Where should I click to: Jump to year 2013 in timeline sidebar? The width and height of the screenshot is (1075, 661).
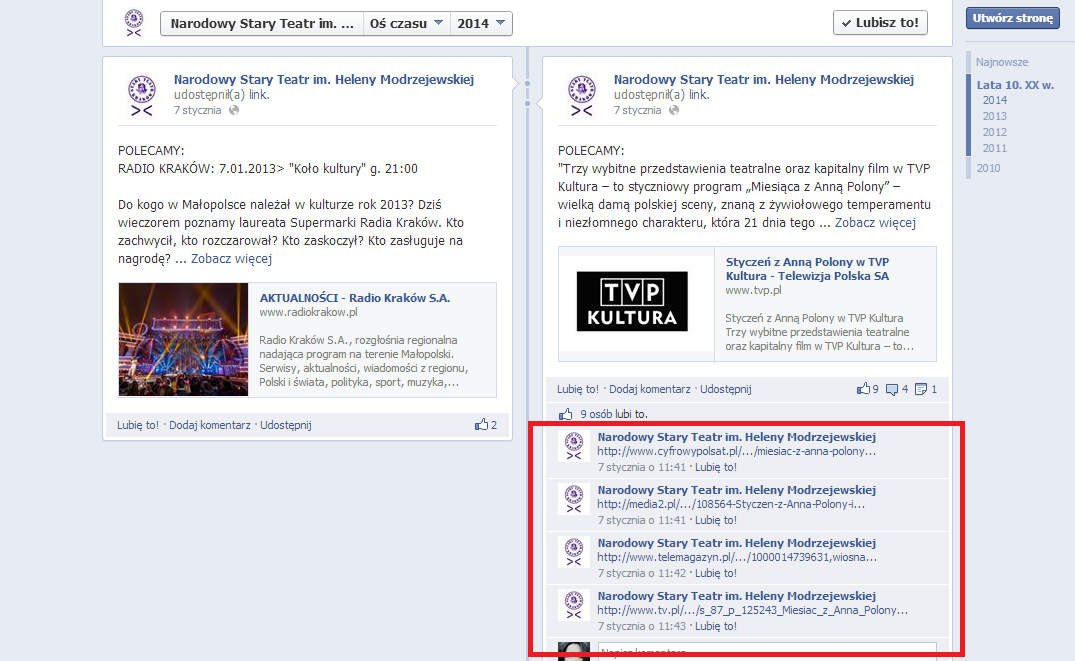(994, 116)
